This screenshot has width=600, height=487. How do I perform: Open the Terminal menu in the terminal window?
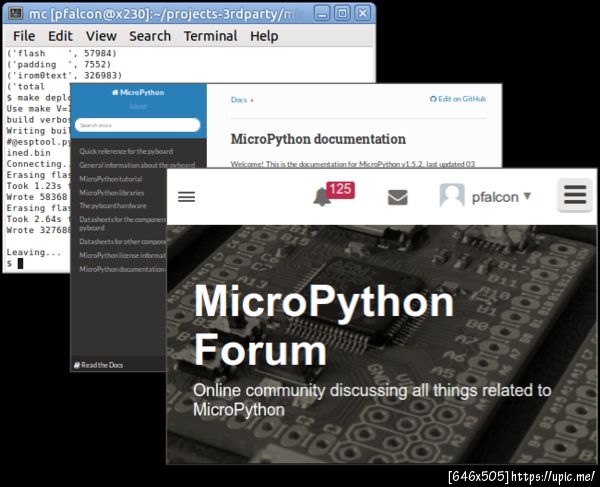click(x=210, y=36)
